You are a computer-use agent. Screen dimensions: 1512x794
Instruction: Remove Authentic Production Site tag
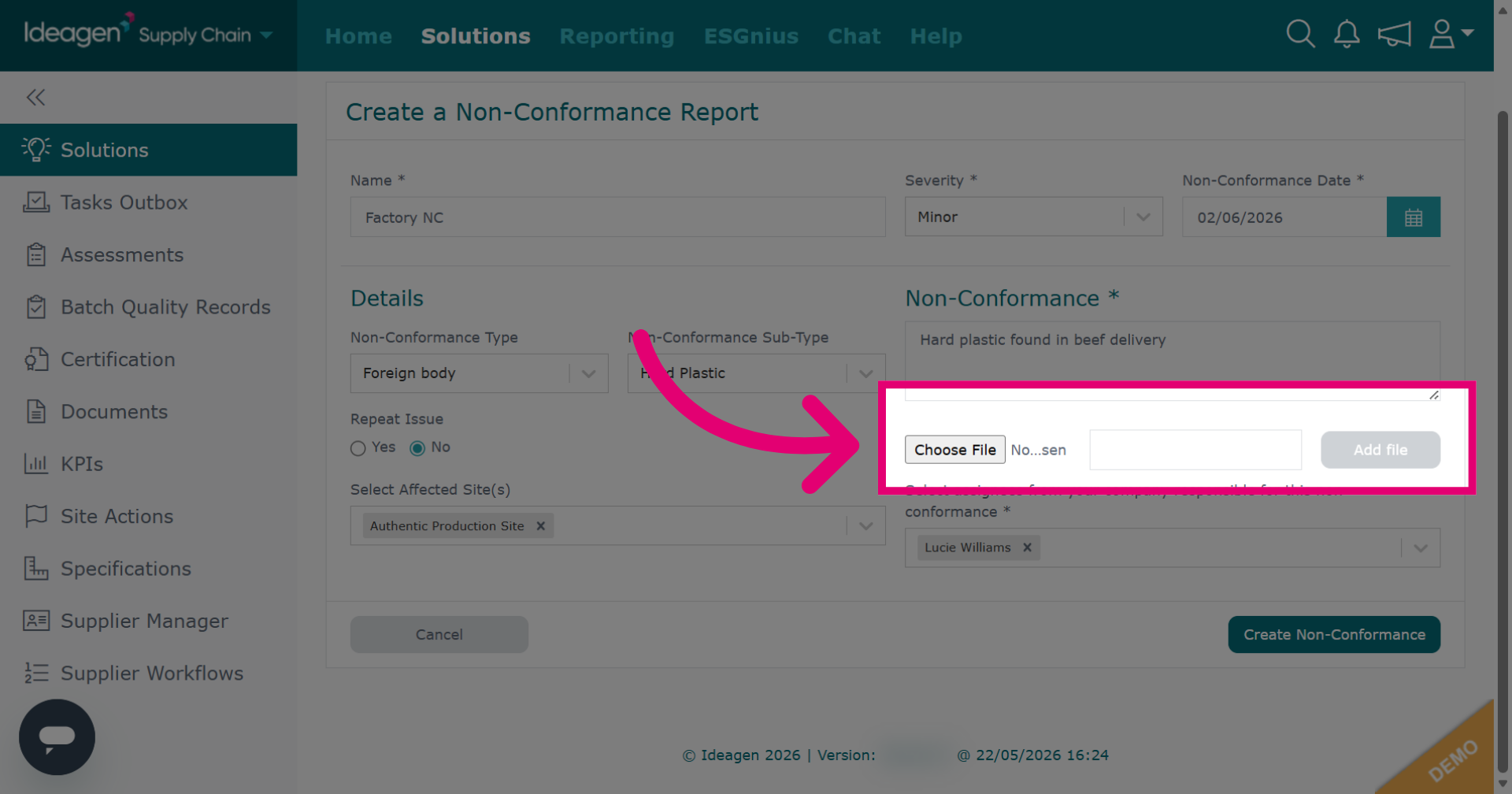541,526
